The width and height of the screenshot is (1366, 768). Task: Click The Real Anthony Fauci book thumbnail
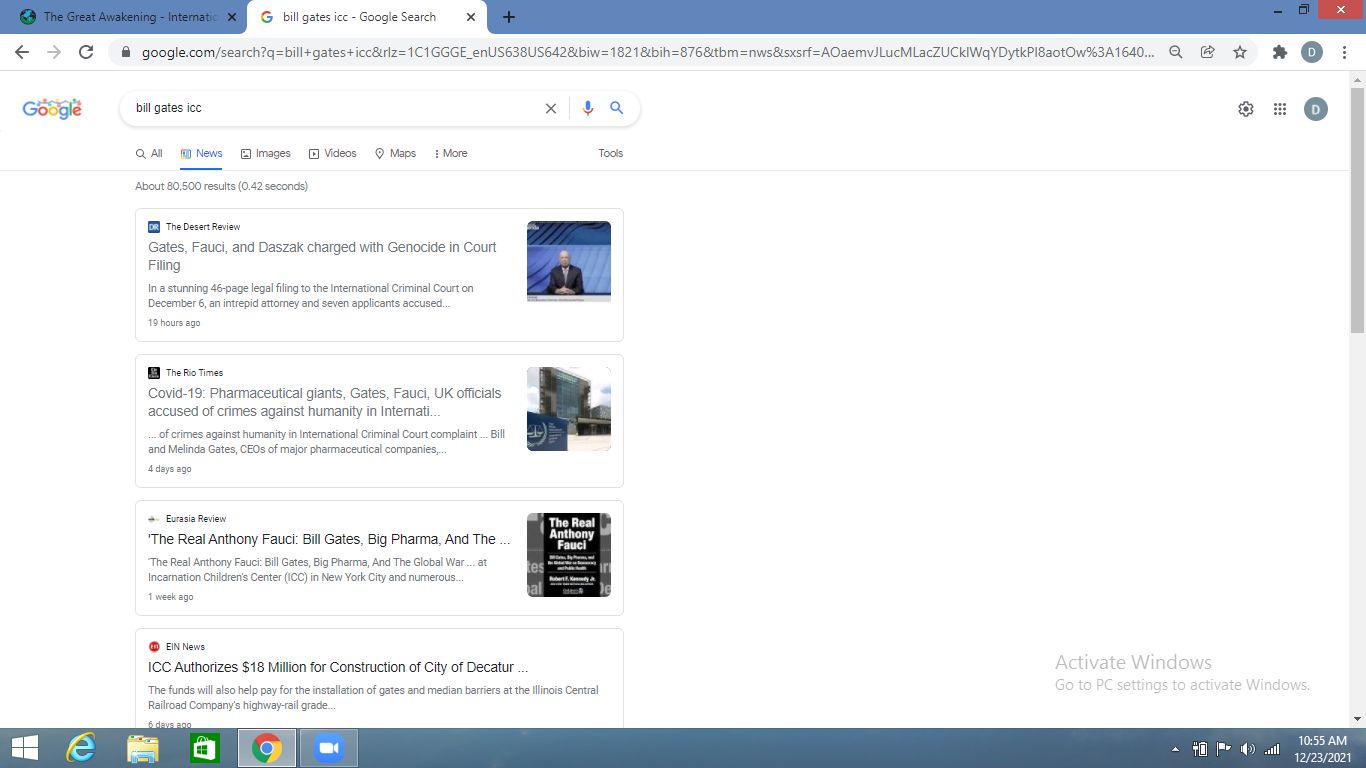[569, 555]
